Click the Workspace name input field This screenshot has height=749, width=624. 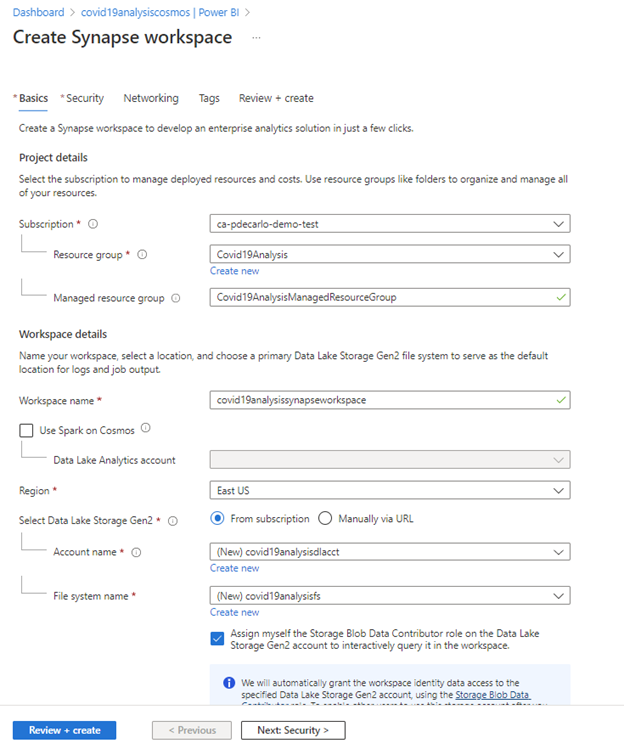click(x=390, y=400)
